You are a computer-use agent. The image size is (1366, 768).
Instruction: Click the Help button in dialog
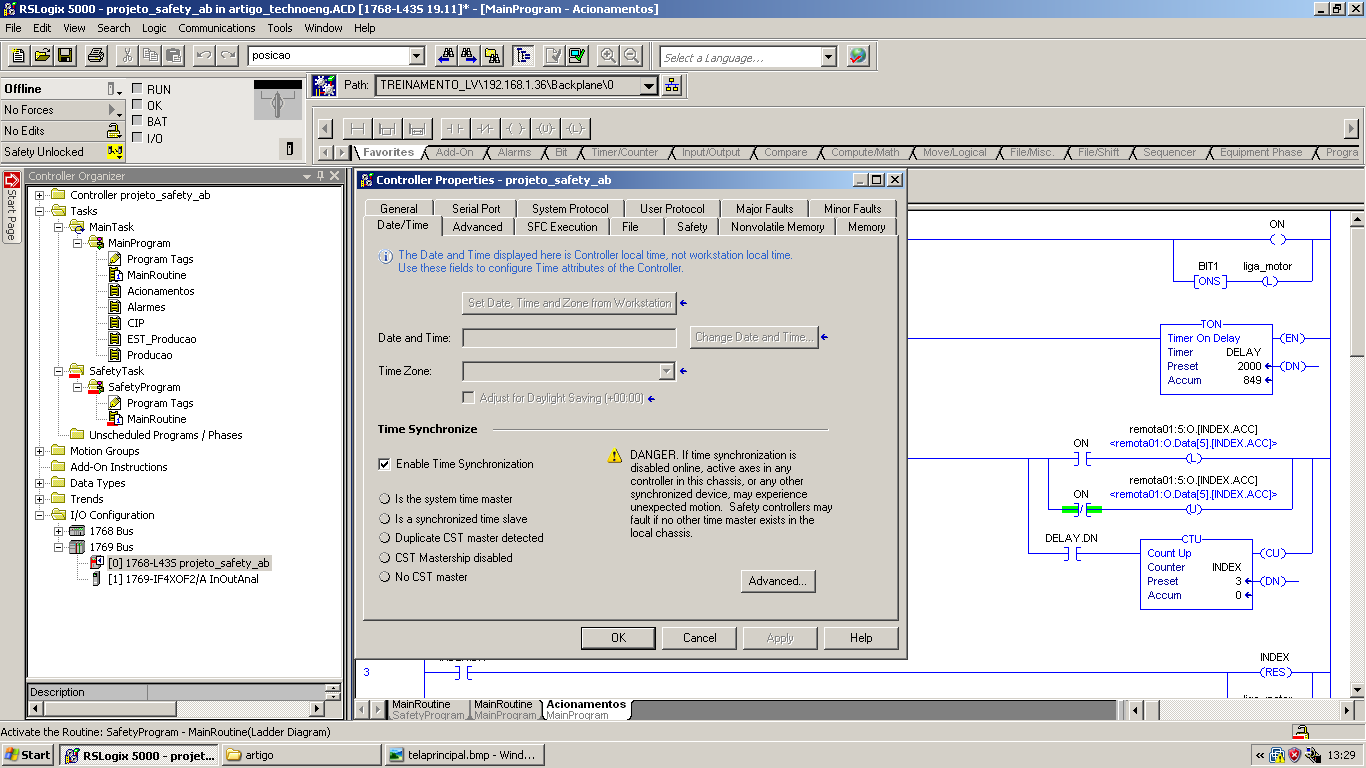(x=861, y=638)
